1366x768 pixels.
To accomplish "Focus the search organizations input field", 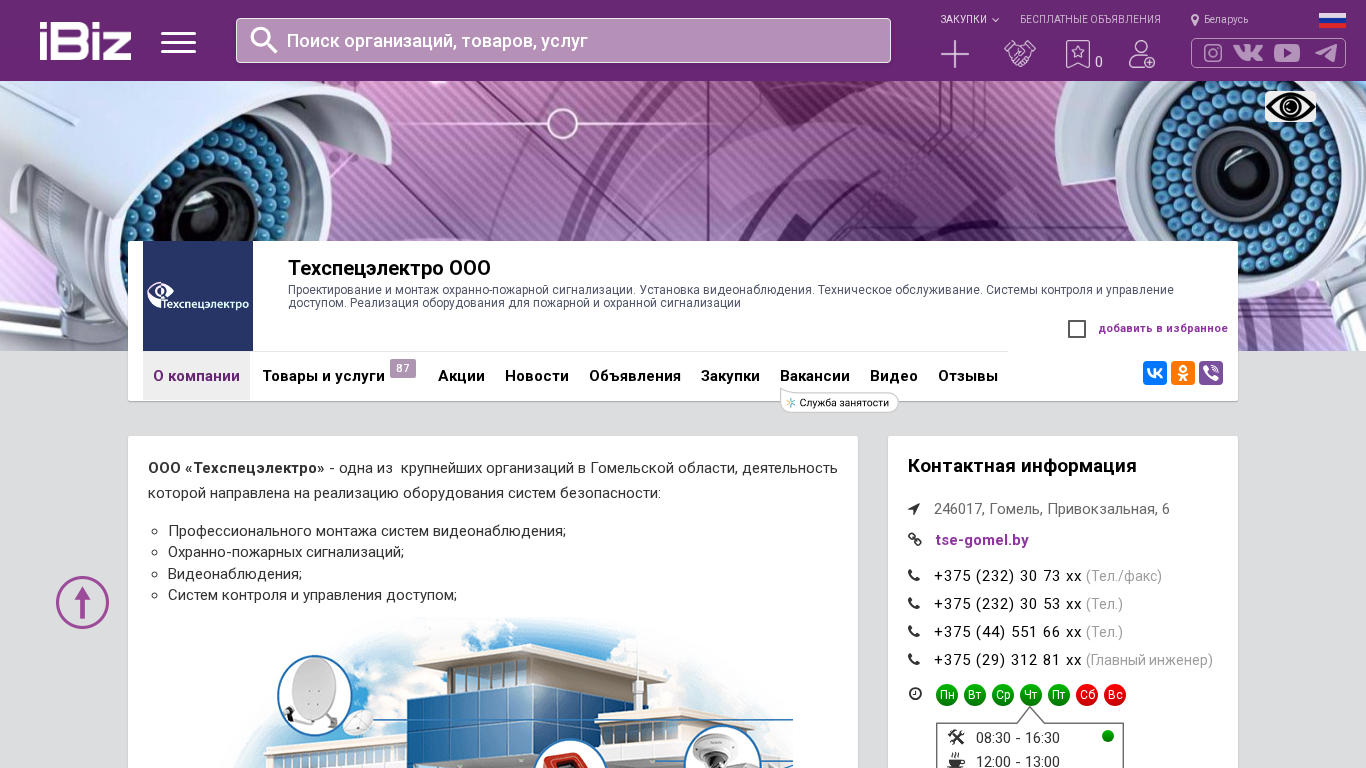I will 563,40.
